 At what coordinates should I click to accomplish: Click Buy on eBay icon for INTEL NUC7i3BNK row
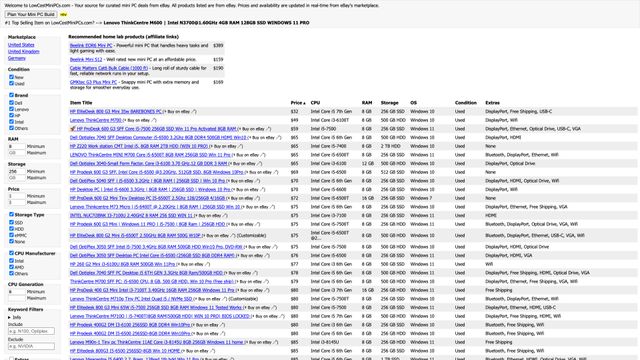pyautogui.click(x=225, y=216)
